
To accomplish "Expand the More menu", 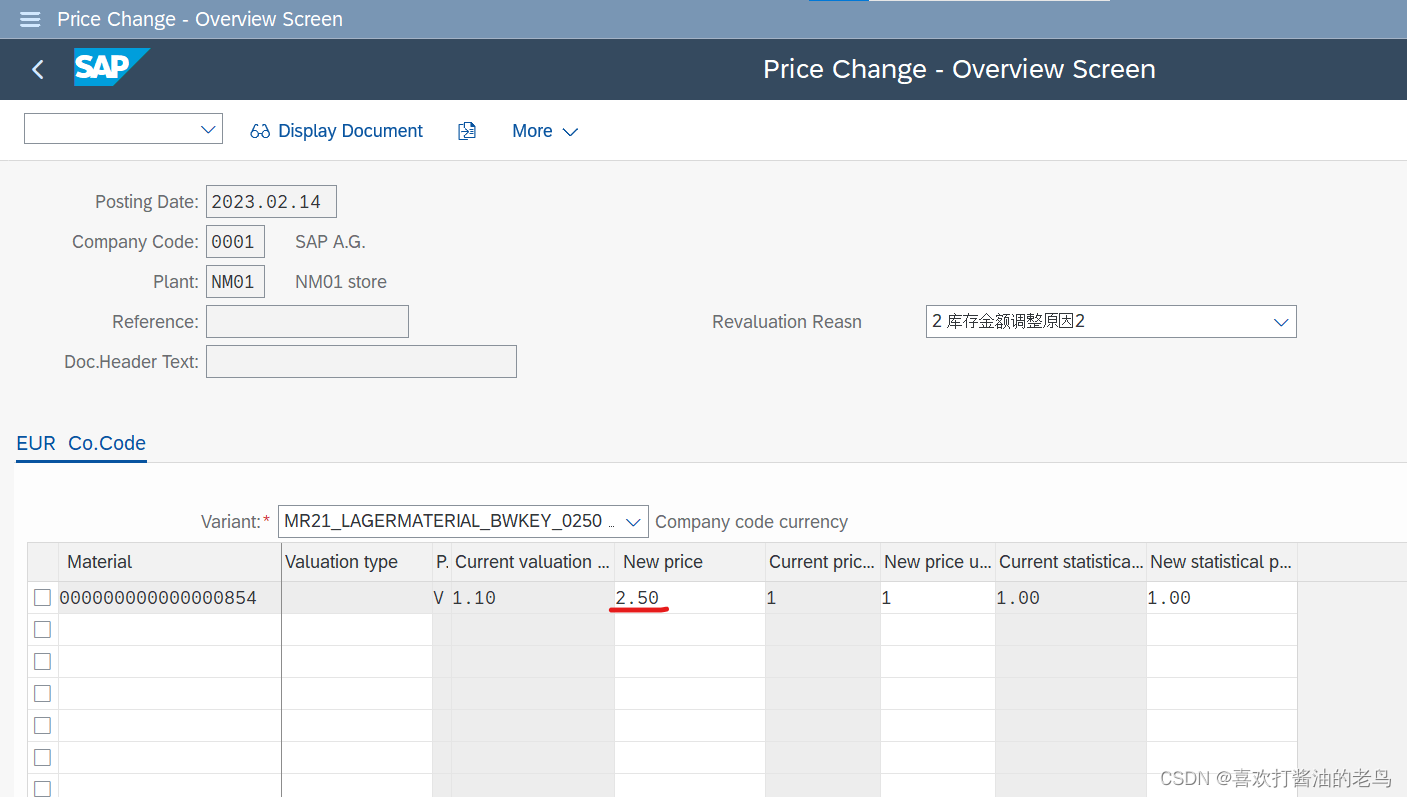I will (x=544, y=130).
